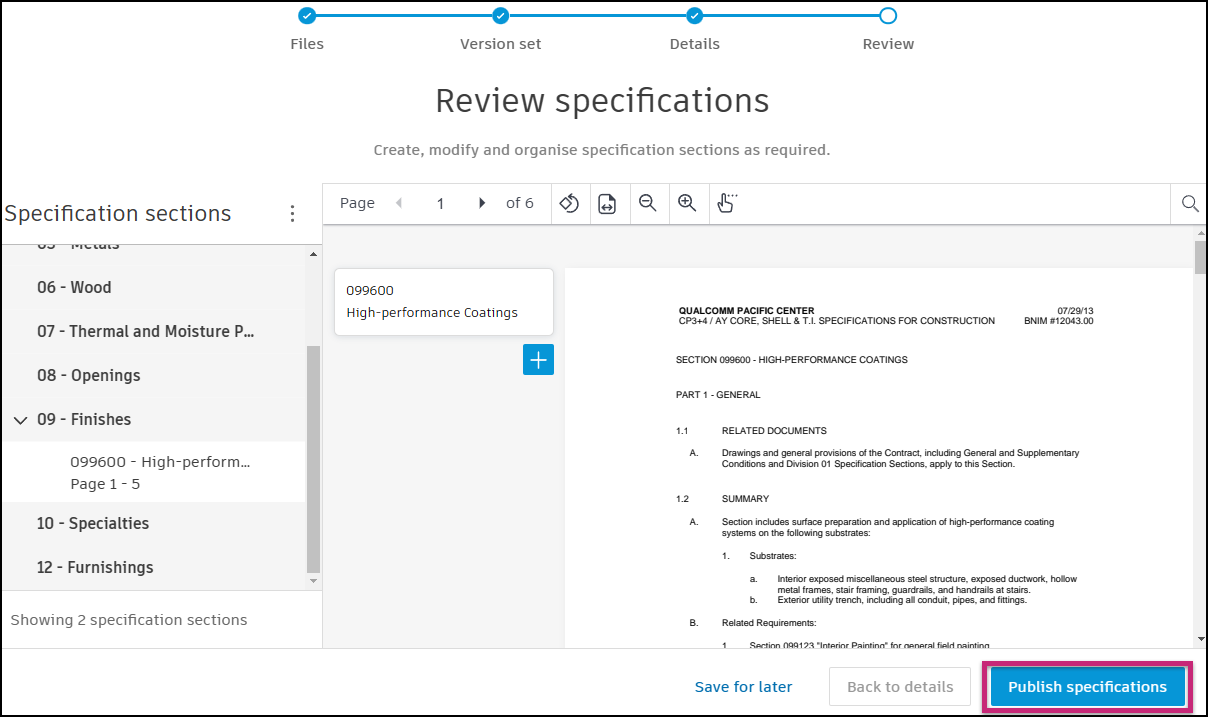Click Save for later link
The width and height of the screenshot is (1208, 717).
[743, 687]
